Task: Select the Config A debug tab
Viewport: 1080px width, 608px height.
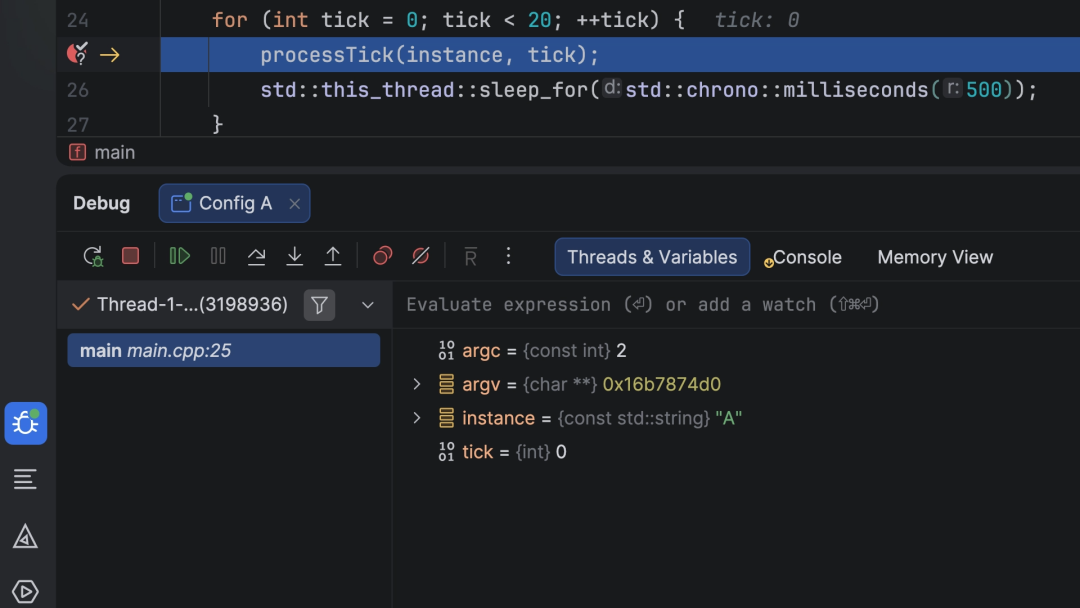Action: click(x=234, y=203)
